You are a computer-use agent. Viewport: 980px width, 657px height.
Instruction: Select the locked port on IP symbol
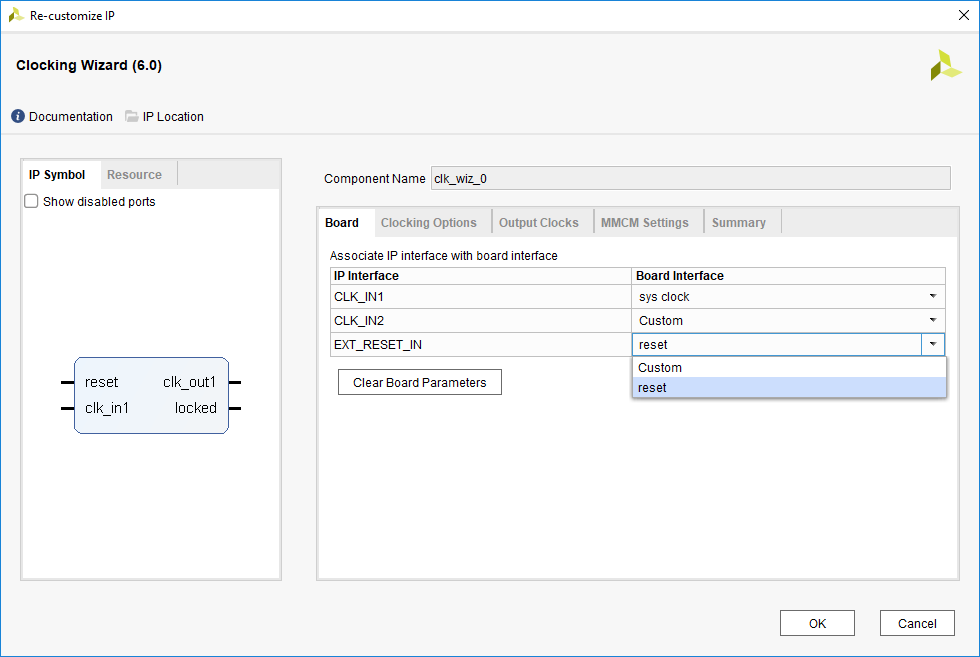click(196, 408)
